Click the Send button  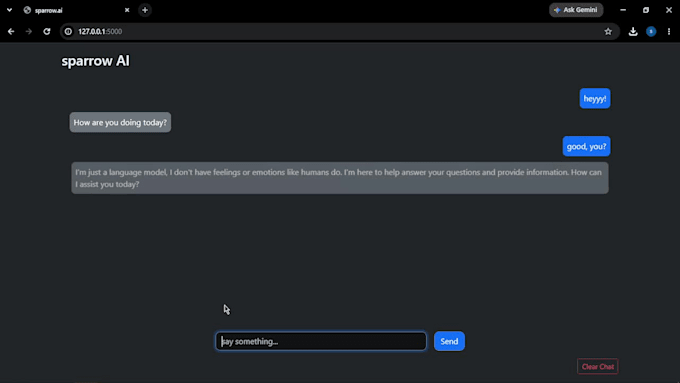point(449,341)
